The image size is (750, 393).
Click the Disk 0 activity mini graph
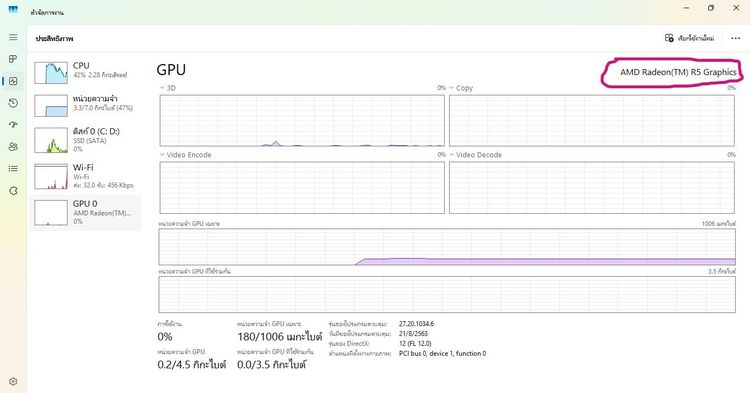(51, 141)
